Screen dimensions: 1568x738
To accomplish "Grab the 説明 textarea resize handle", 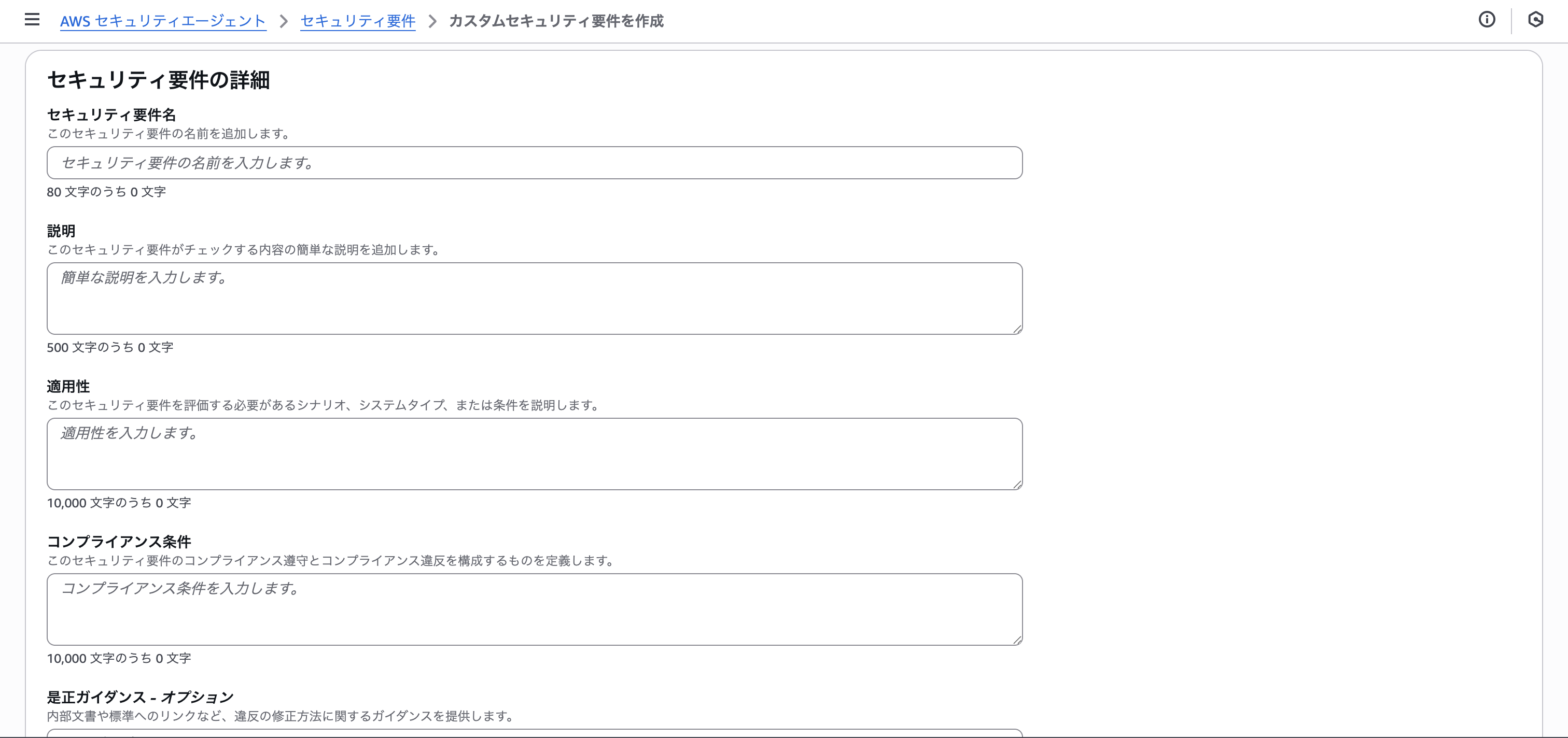I will pos(1017,329).
